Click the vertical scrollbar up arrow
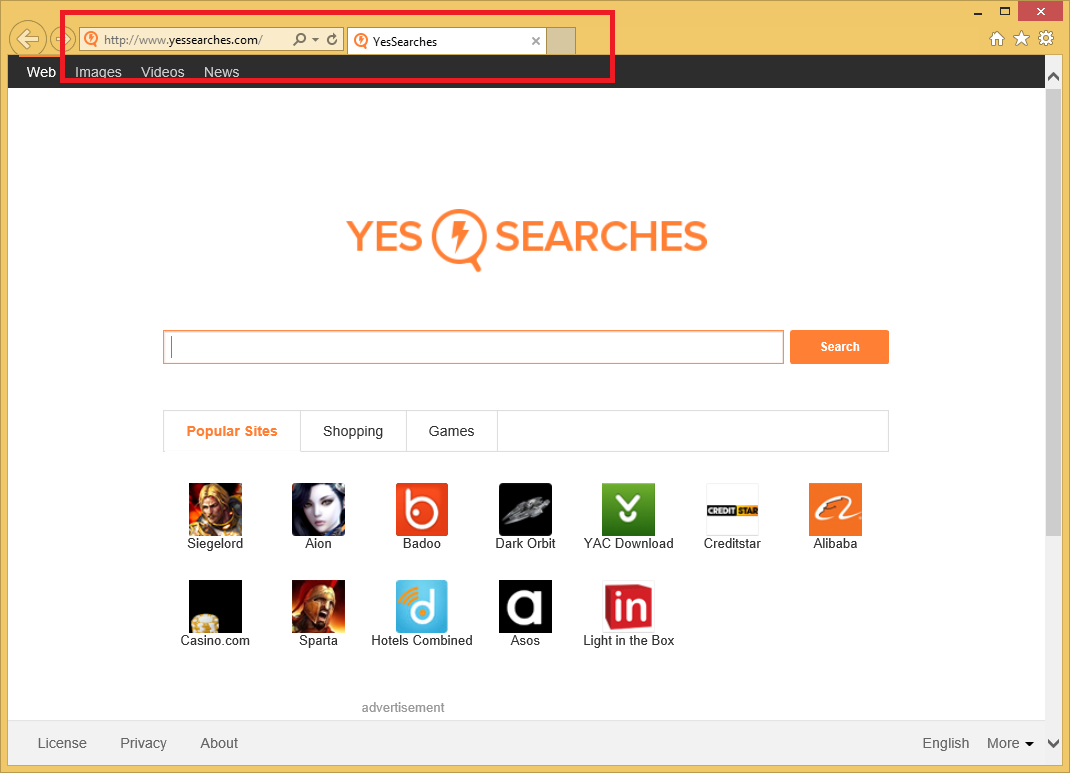Image resolution: width=1070 pixels, height=773 pixels. [x=1053, y=74]
